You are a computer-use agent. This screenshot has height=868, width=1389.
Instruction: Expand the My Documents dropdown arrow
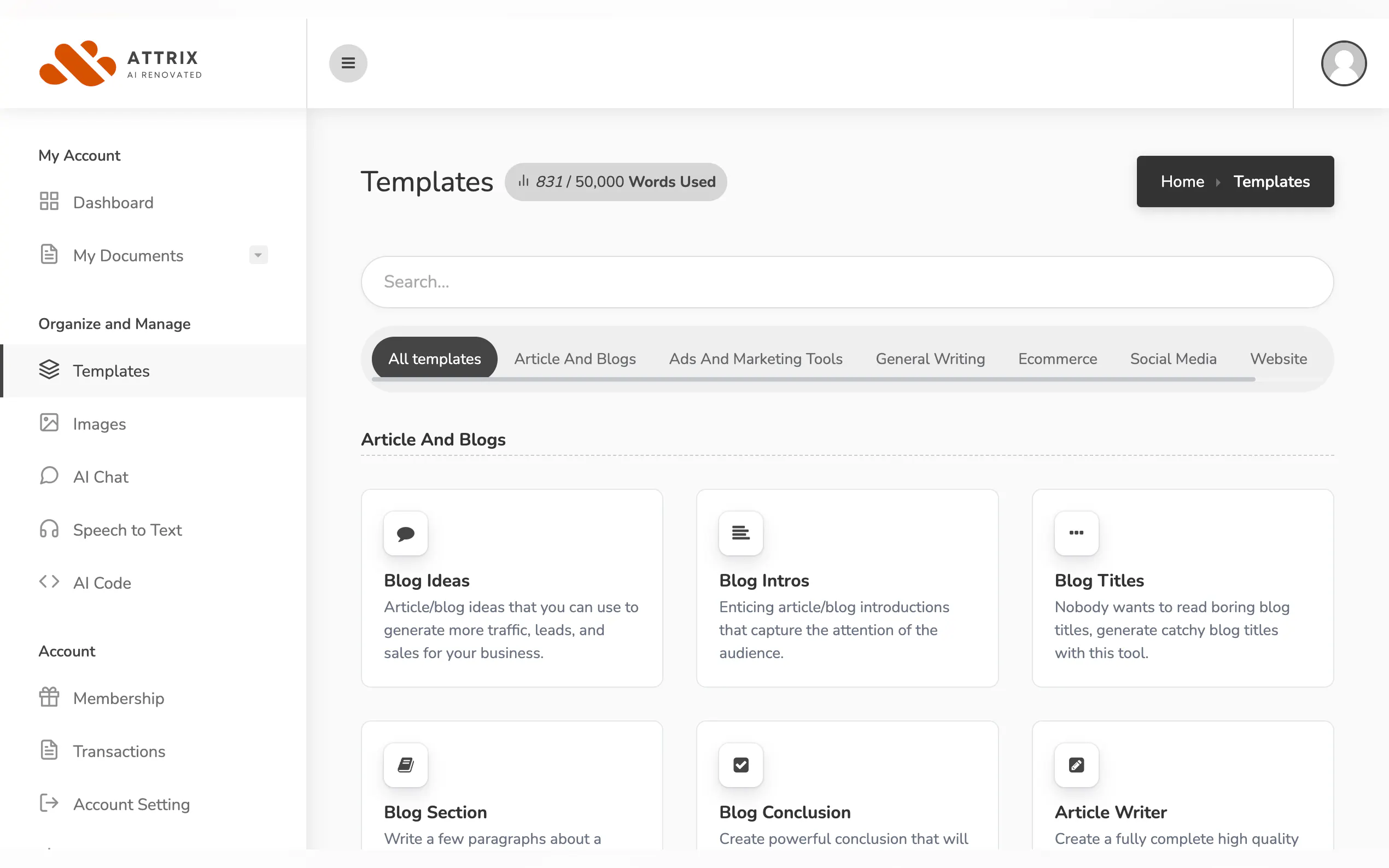258,255
